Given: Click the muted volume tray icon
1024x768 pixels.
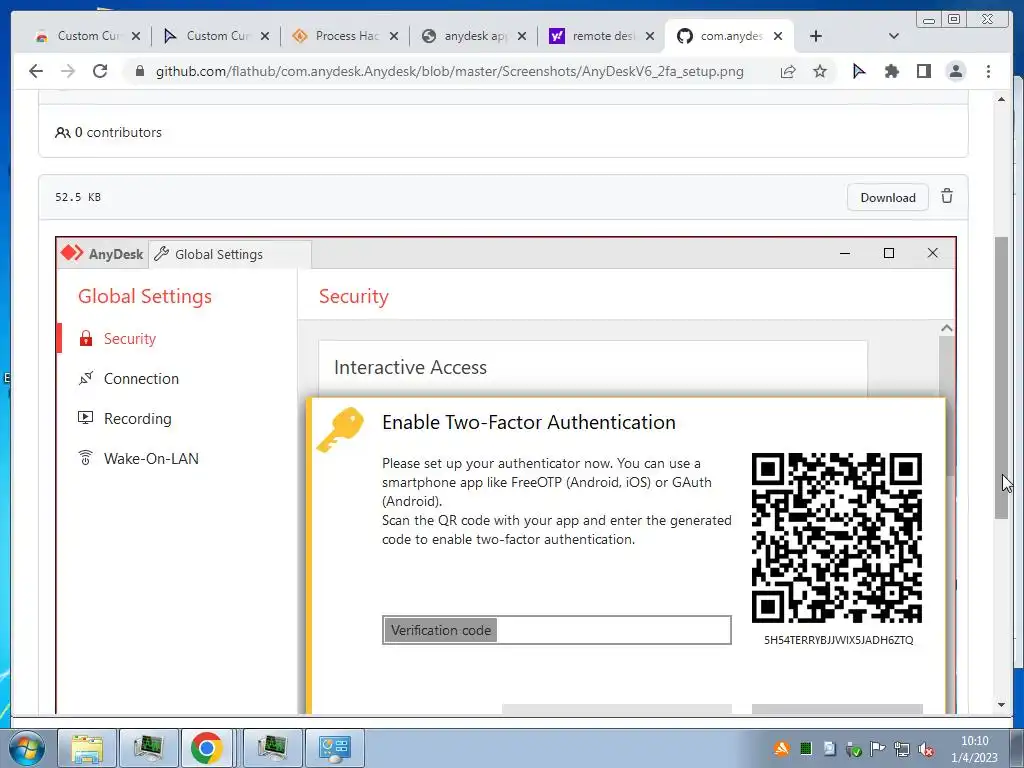Looking at the screenshot, I should tap(925, 749).
